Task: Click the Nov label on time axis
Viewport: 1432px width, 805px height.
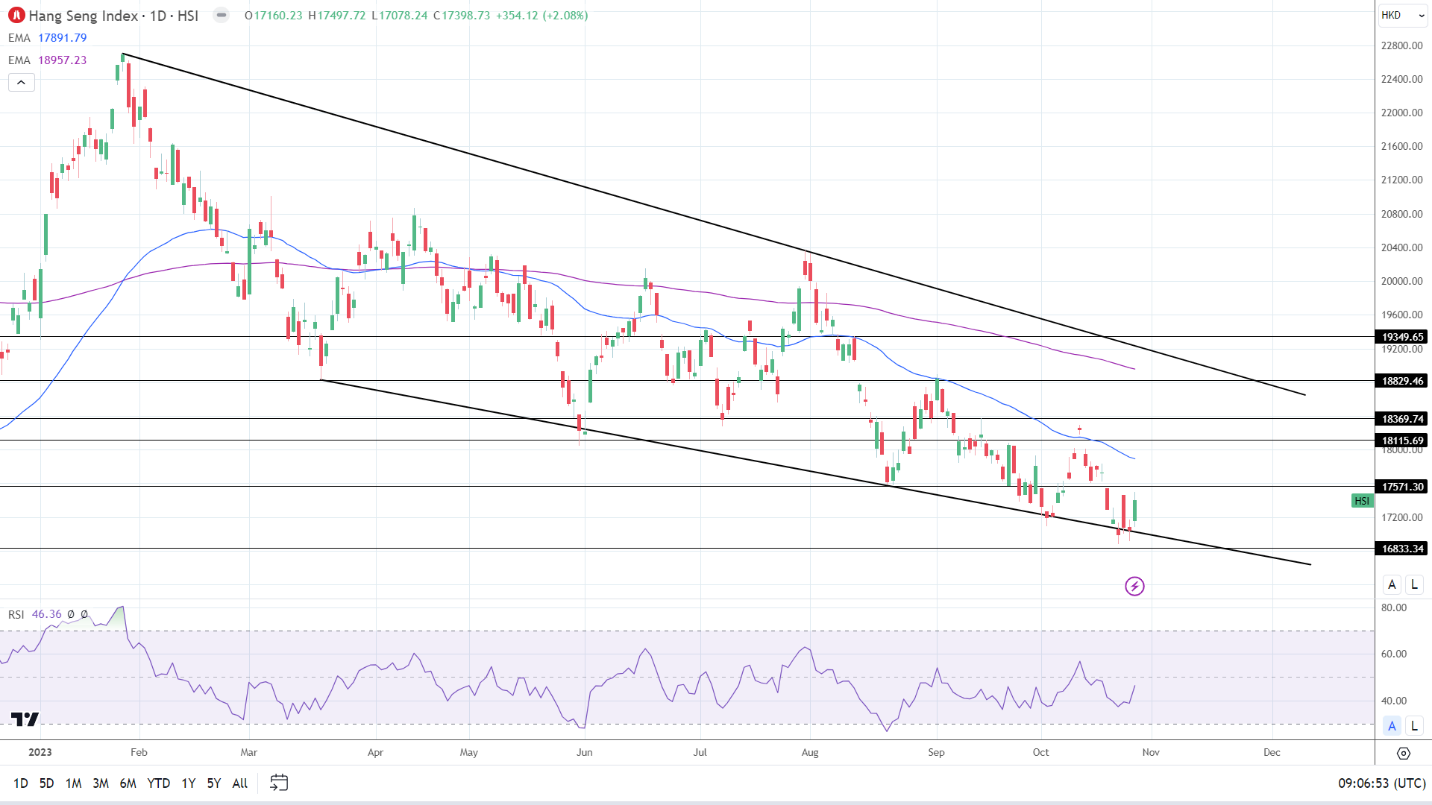Action: pyautogui.click(x=1149, y=751)
